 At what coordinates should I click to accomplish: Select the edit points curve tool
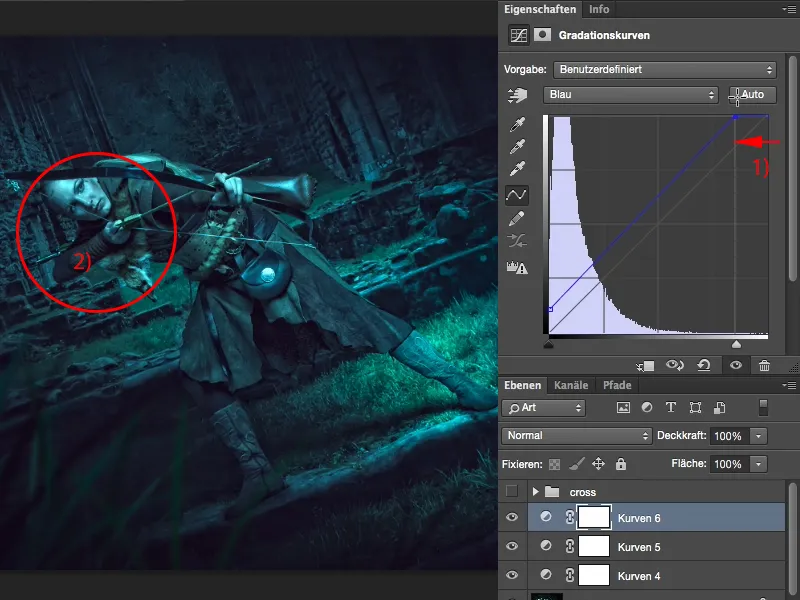pos(516,195)
